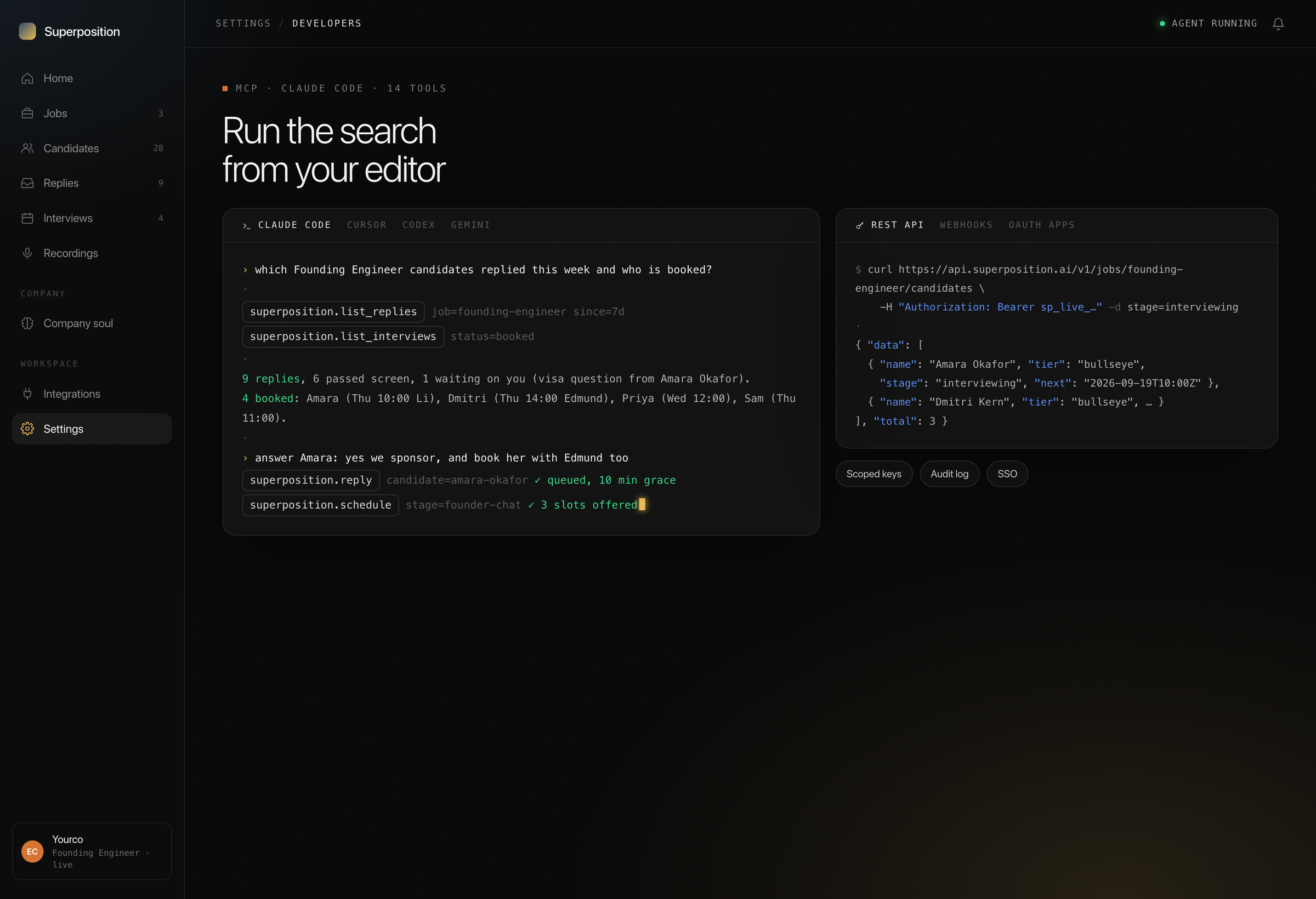Click the green agent status dot

click(x=1162, y=24)
